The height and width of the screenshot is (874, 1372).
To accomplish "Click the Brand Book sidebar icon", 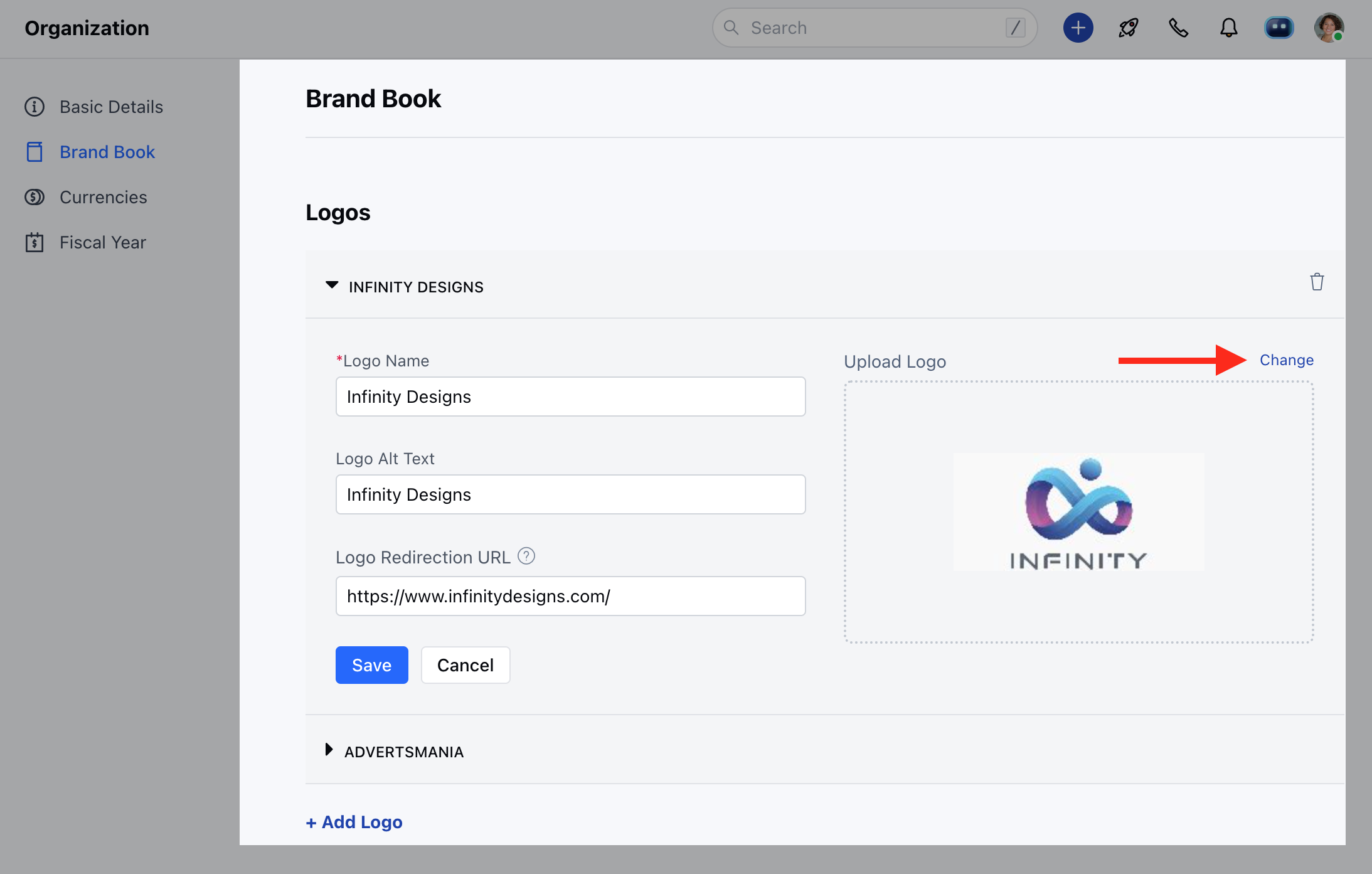I will [x=35, y=152].
